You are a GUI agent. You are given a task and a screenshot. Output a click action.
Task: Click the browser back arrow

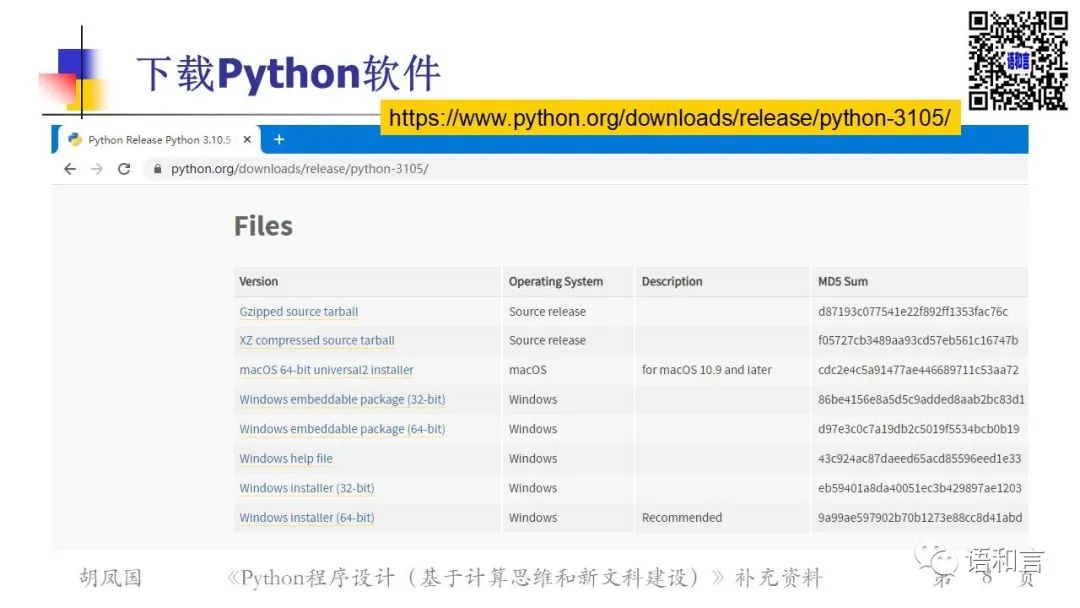pos(70,169)
